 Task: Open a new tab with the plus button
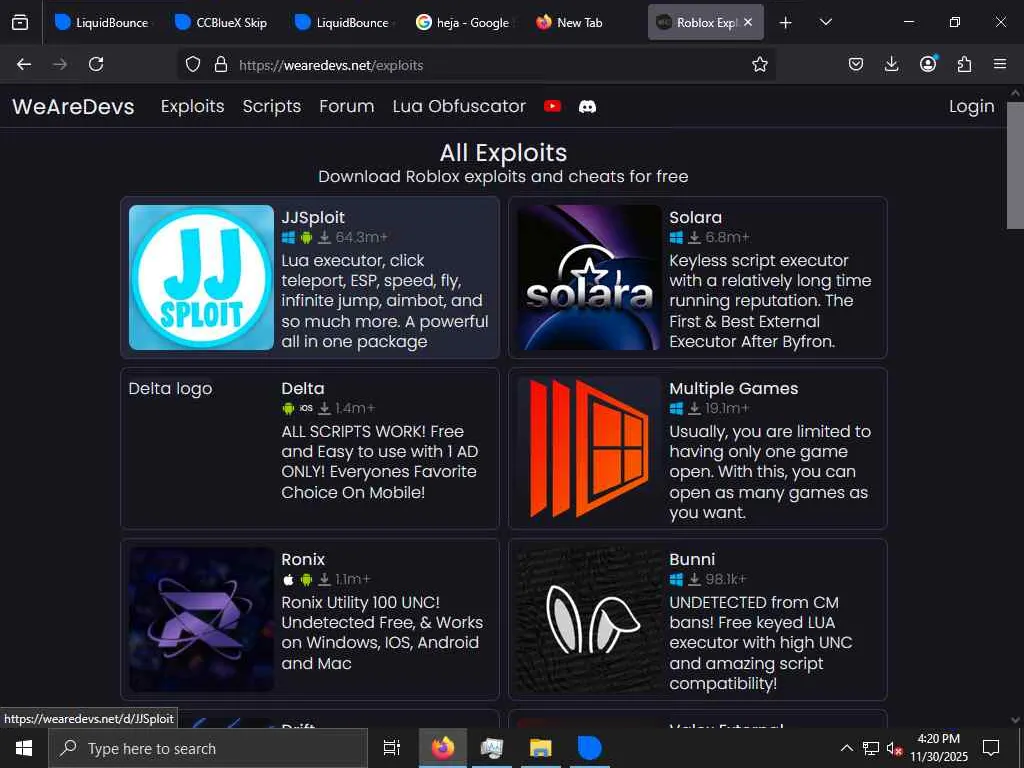[786, 23]
